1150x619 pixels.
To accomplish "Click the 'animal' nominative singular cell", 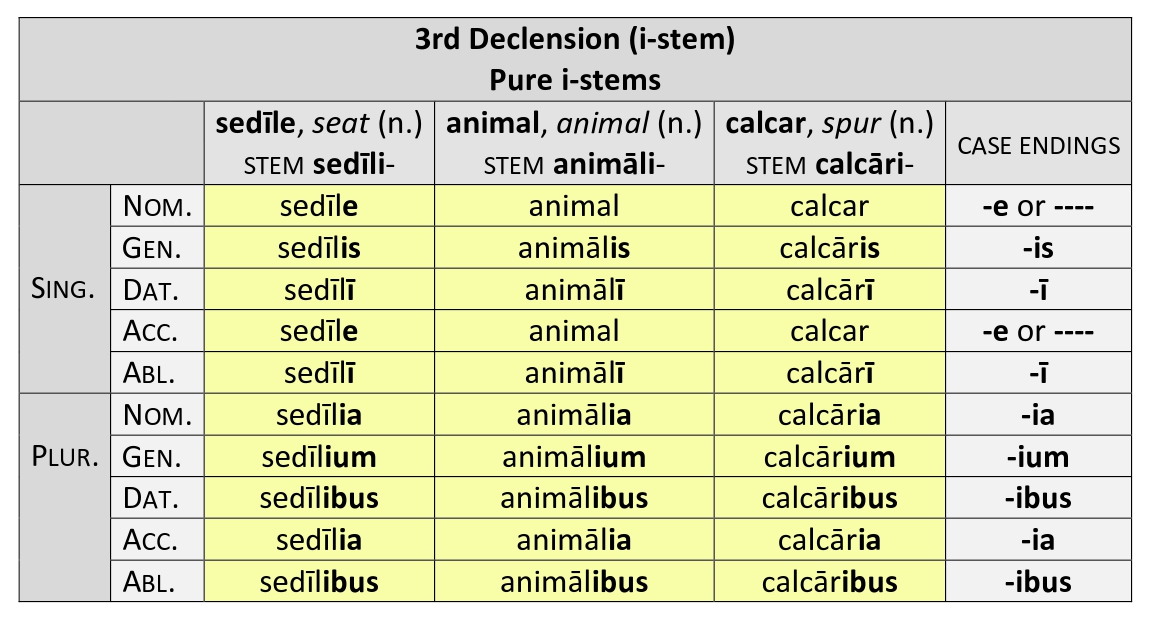I will 574,206.
